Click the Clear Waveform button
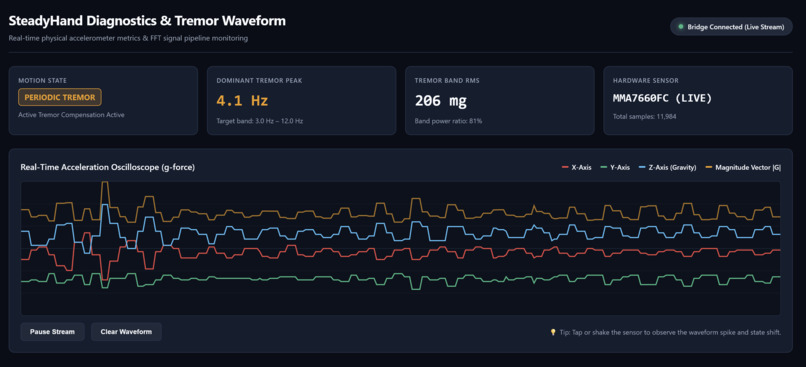 tap(126, 332)
